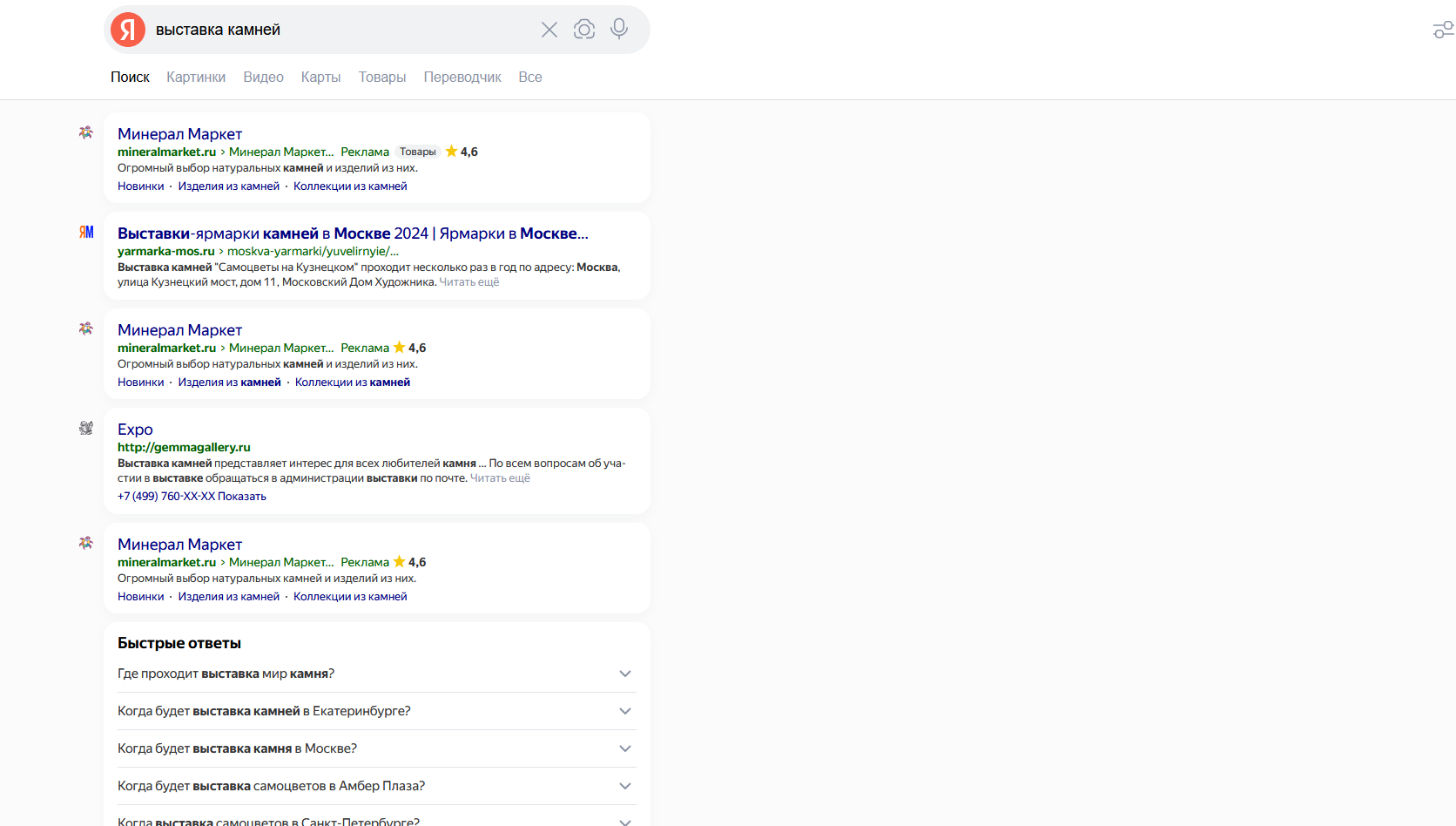Open image search camera icon
1456x826 pixels.
pyautogui.click(x=584, y=30)
